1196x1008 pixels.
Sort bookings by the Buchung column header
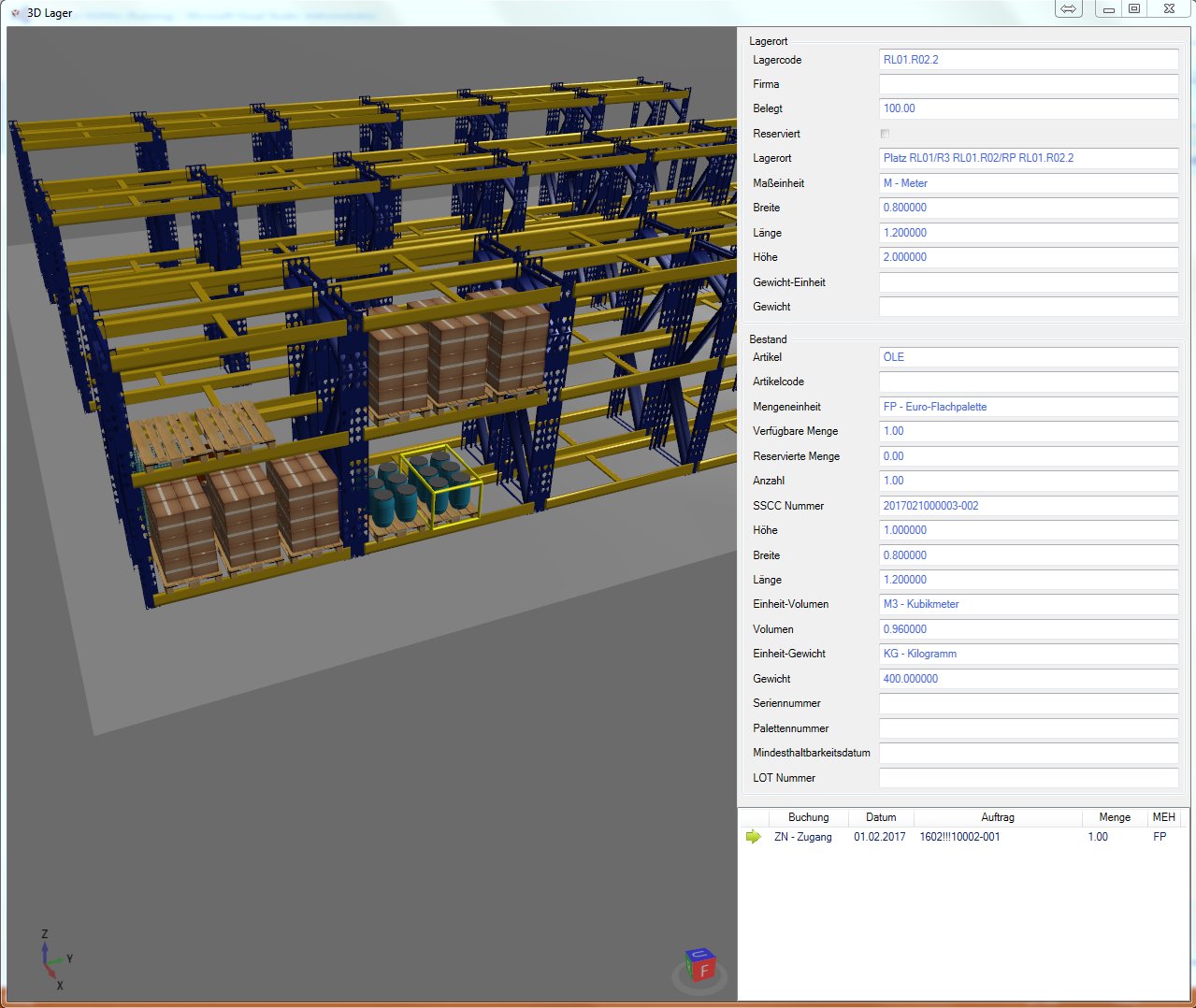[808, 817]
